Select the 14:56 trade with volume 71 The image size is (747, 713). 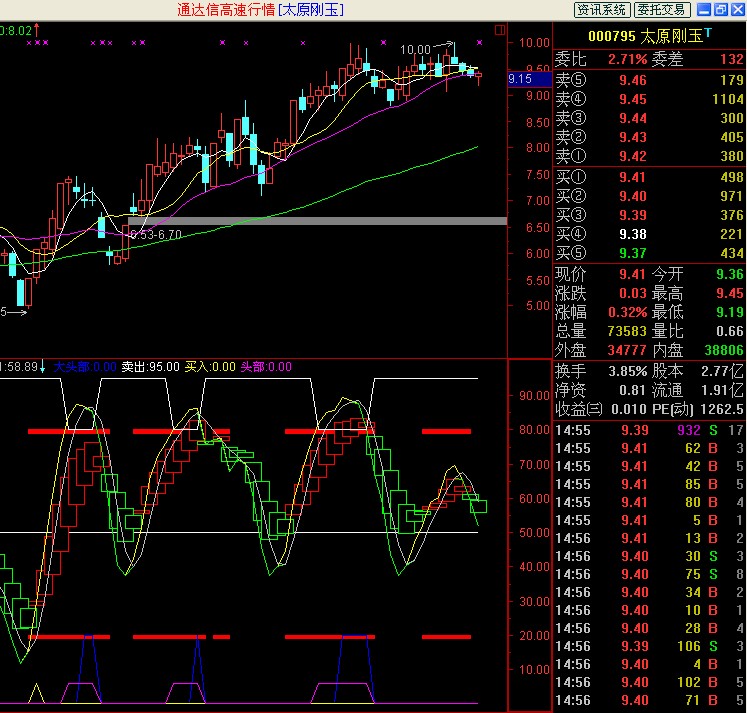(649, 701)
